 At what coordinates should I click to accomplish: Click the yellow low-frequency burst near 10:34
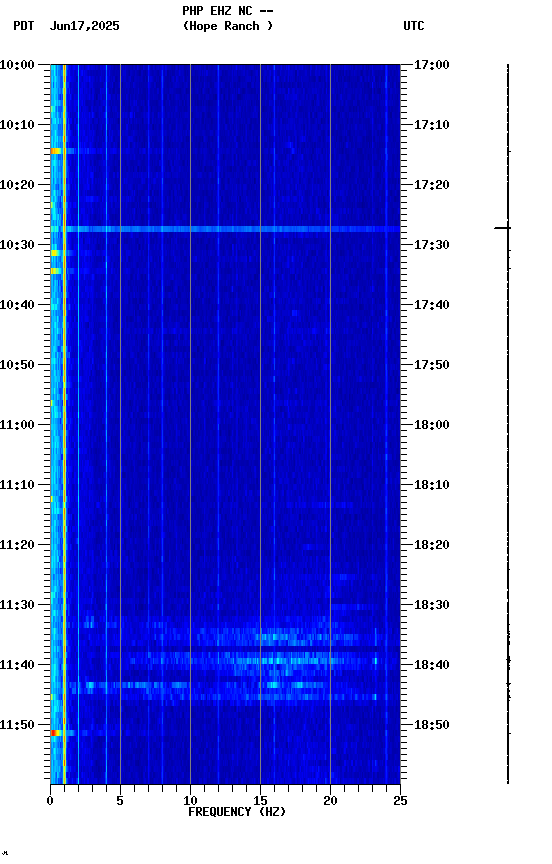55,271
